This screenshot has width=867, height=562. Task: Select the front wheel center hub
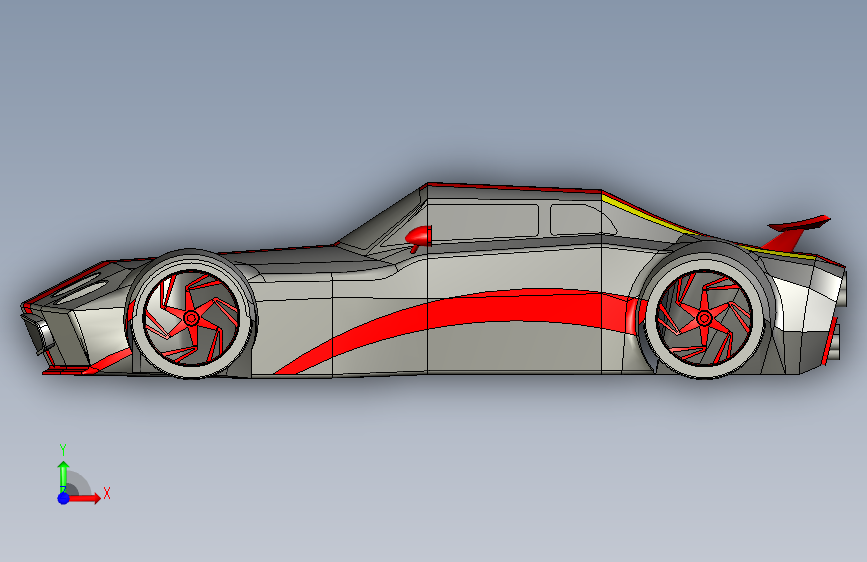[191, 318]
